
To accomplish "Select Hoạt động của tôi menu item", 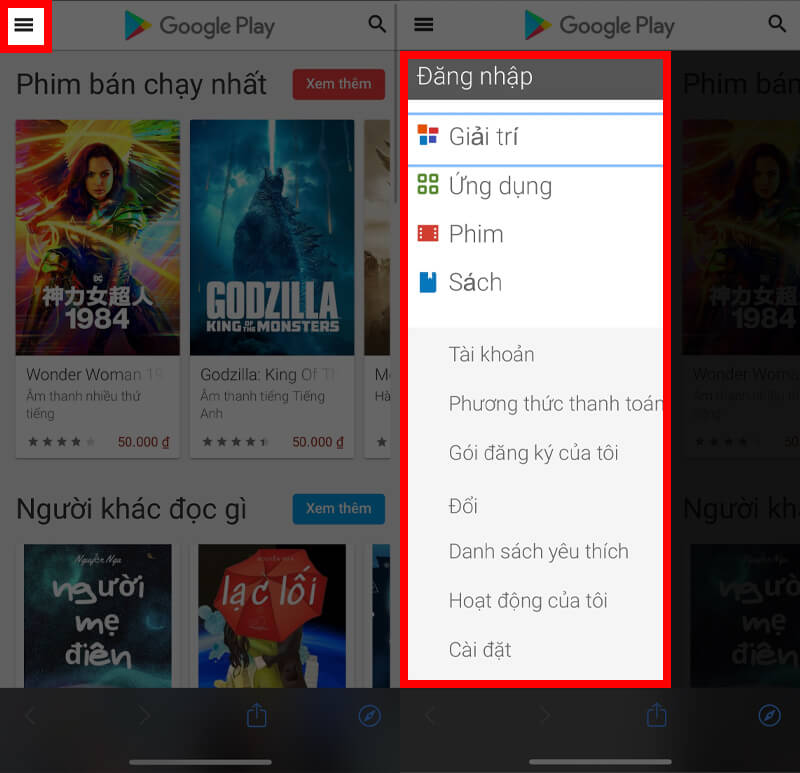I will point(528,600).
